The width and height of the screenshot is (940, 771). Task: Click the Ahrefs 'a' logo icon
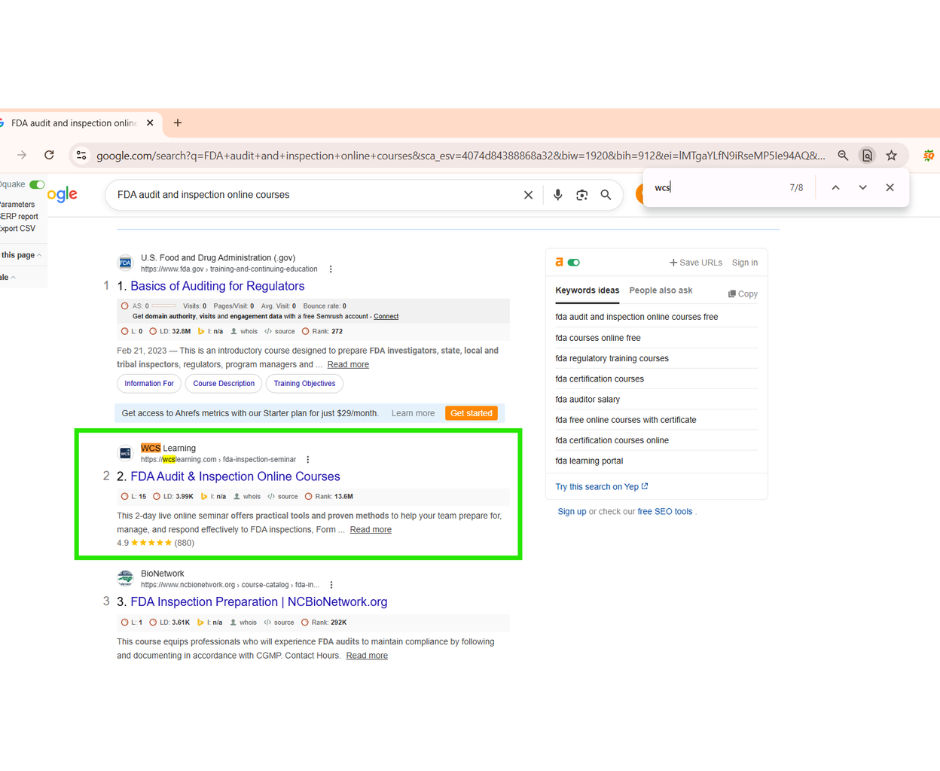point(559,262)
